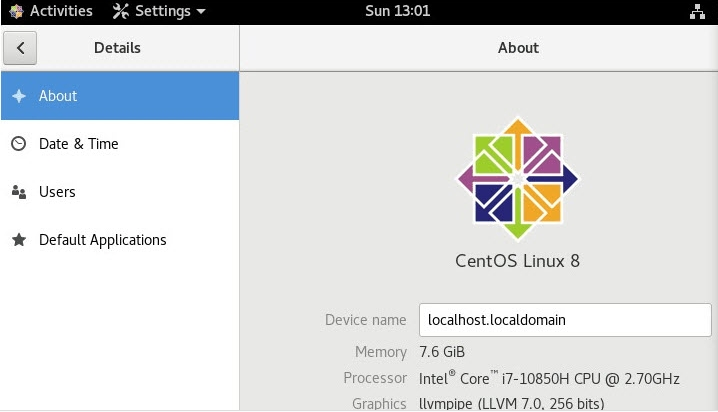Viewport: 718px width, 412px height.
Task: Open the Users panel
Action: (120, 192)
